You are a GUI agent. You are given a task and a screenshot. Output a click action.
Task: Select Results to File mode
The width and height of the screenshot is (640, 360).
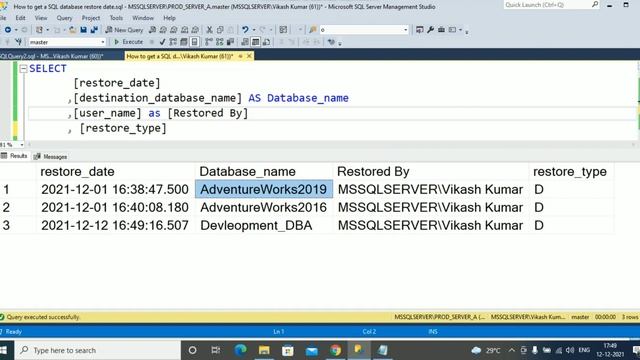[266, 42]
